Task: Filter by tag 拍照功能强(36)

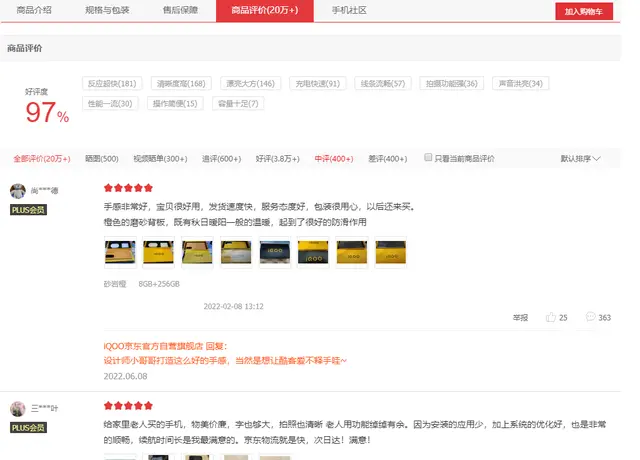Action: point(451,83)
